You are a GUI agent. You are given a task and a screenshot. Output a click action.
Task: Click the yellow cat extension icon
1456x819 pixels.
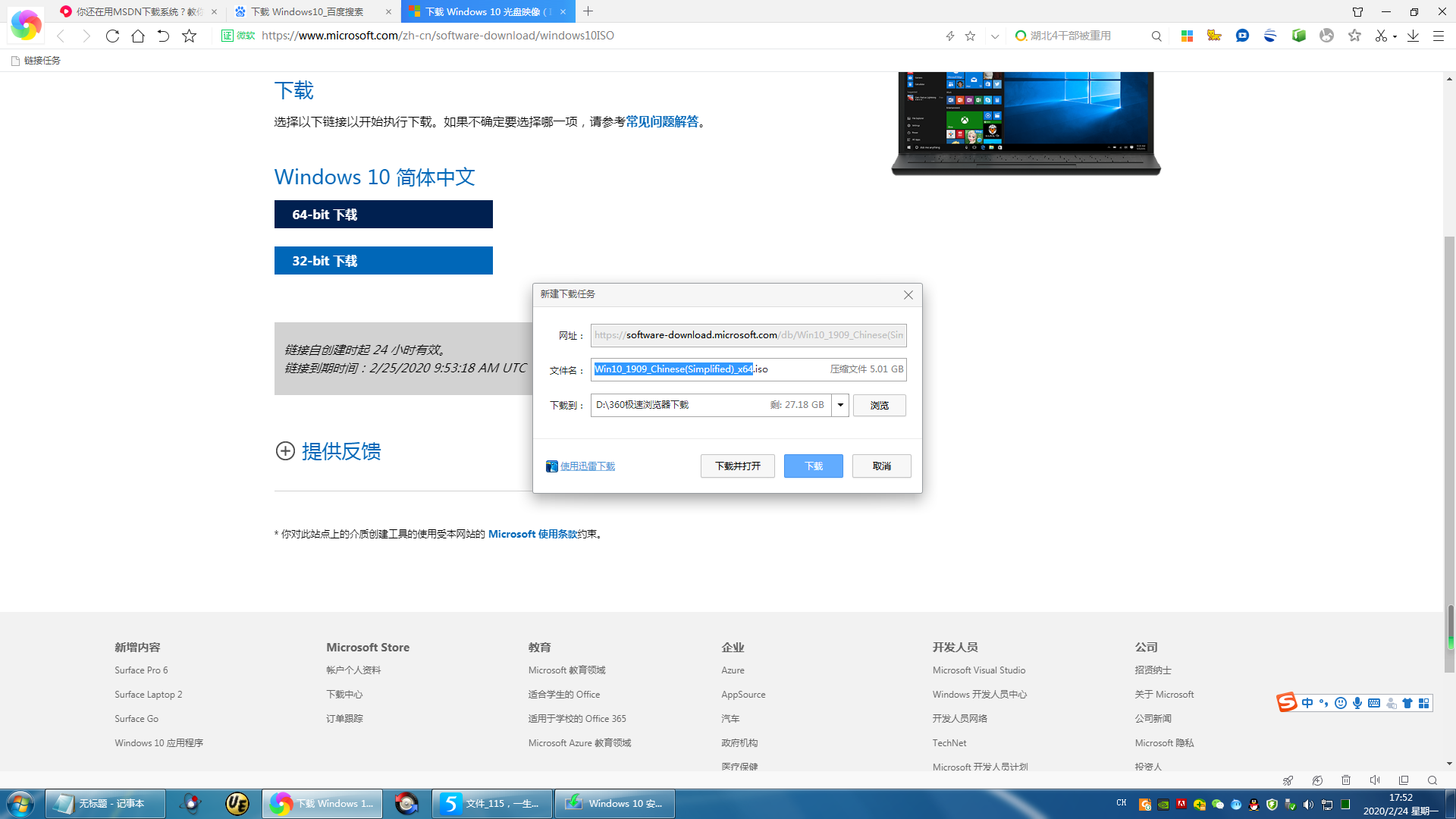click(x=1214, y=36)
